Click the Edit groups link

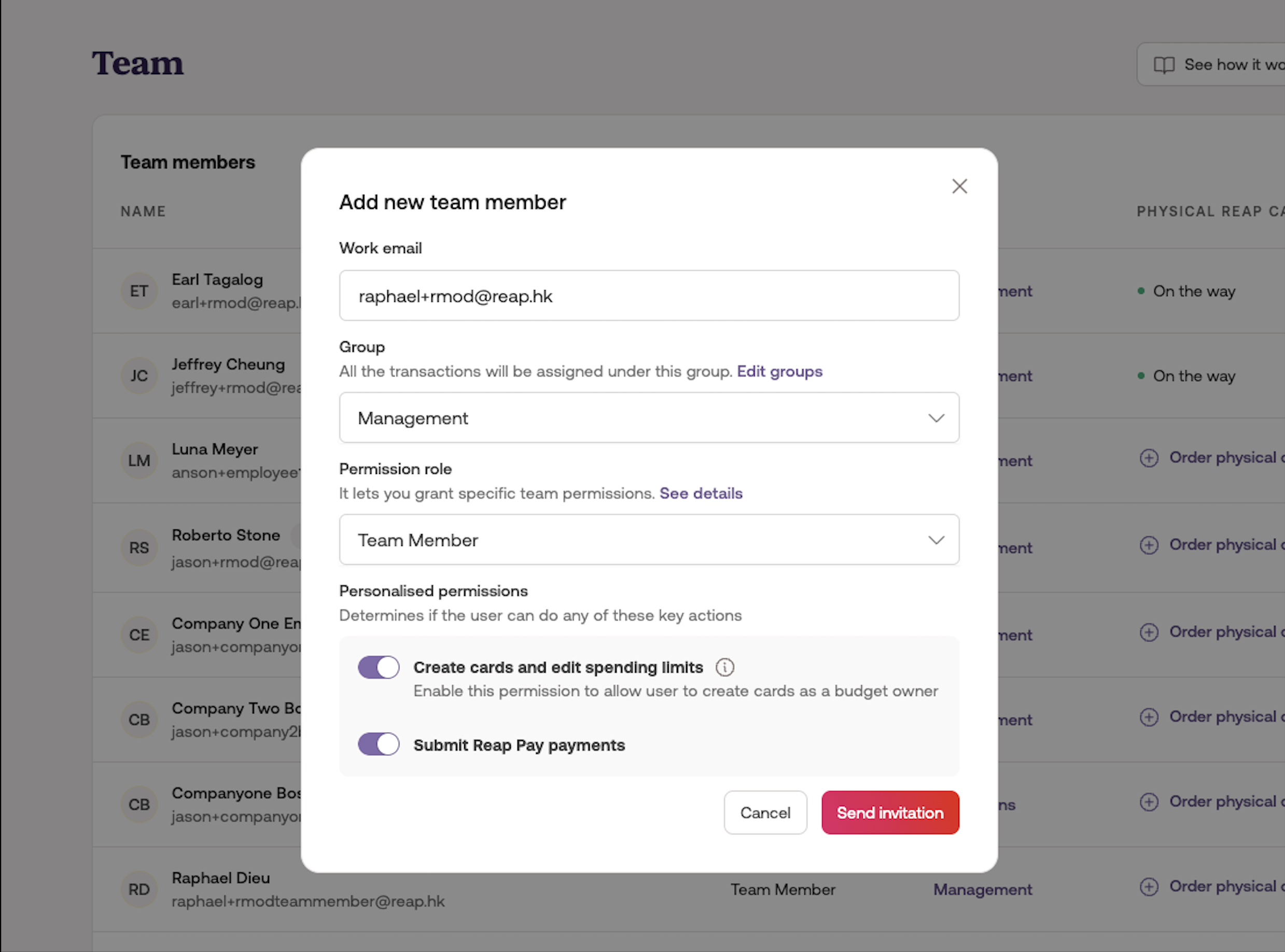[x=779, y=371]
